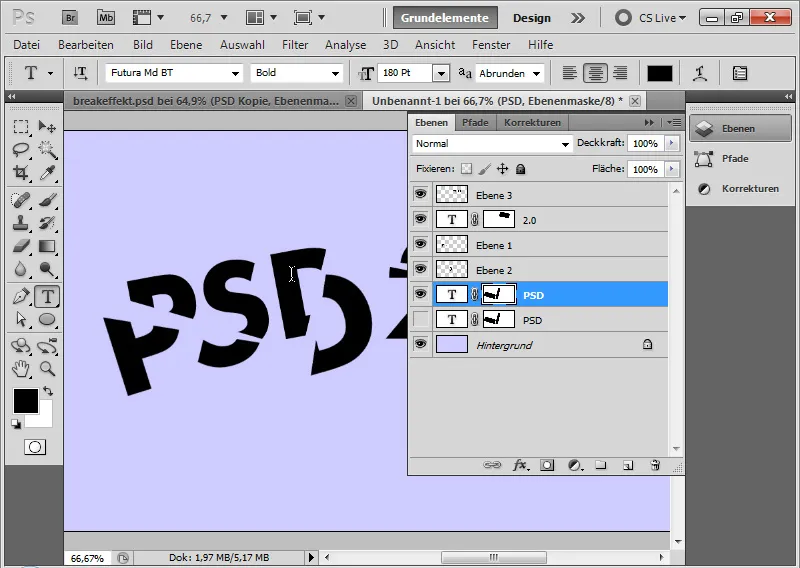Open the 3D Rotate tool

[x=20, y=346]
